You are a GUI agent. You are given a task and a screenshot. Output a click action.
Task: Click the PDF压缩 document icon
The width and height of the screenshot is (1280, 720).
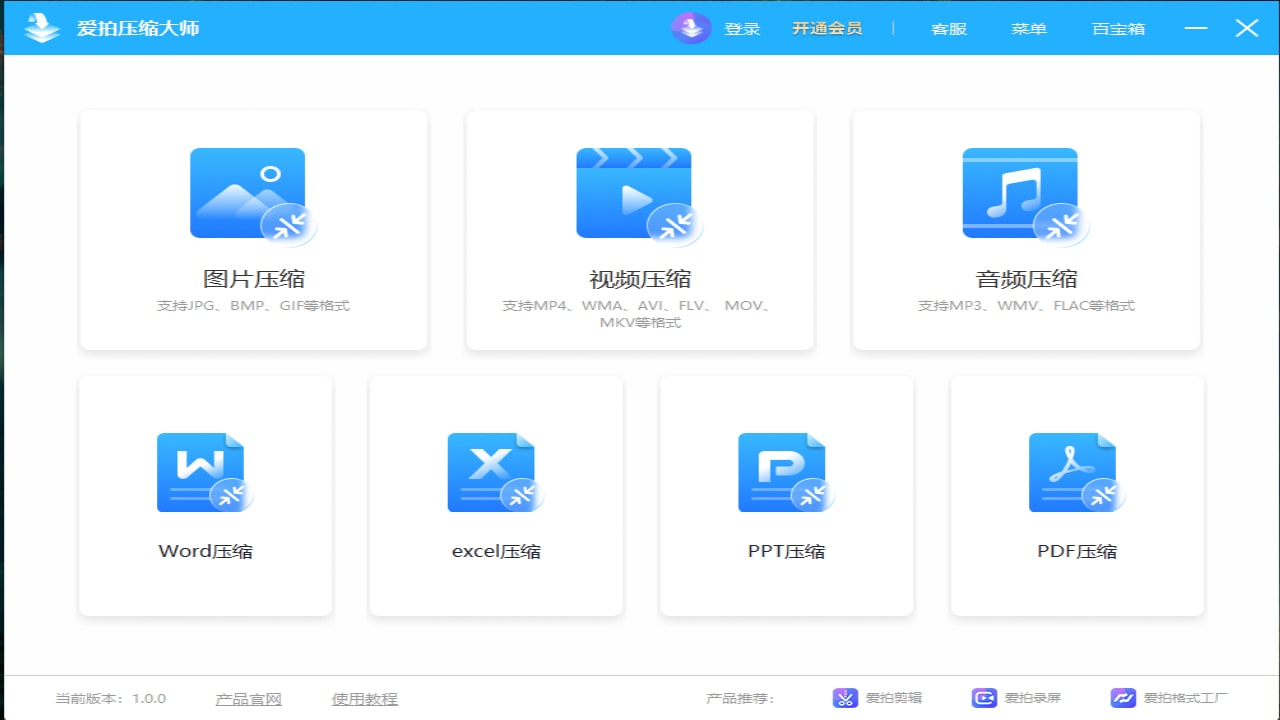1077,473
